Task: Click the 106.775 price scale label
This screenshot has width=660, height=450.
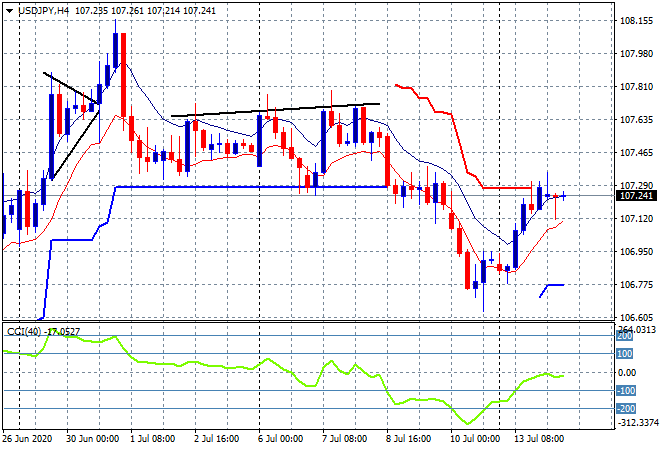Action: pos(637,285)
